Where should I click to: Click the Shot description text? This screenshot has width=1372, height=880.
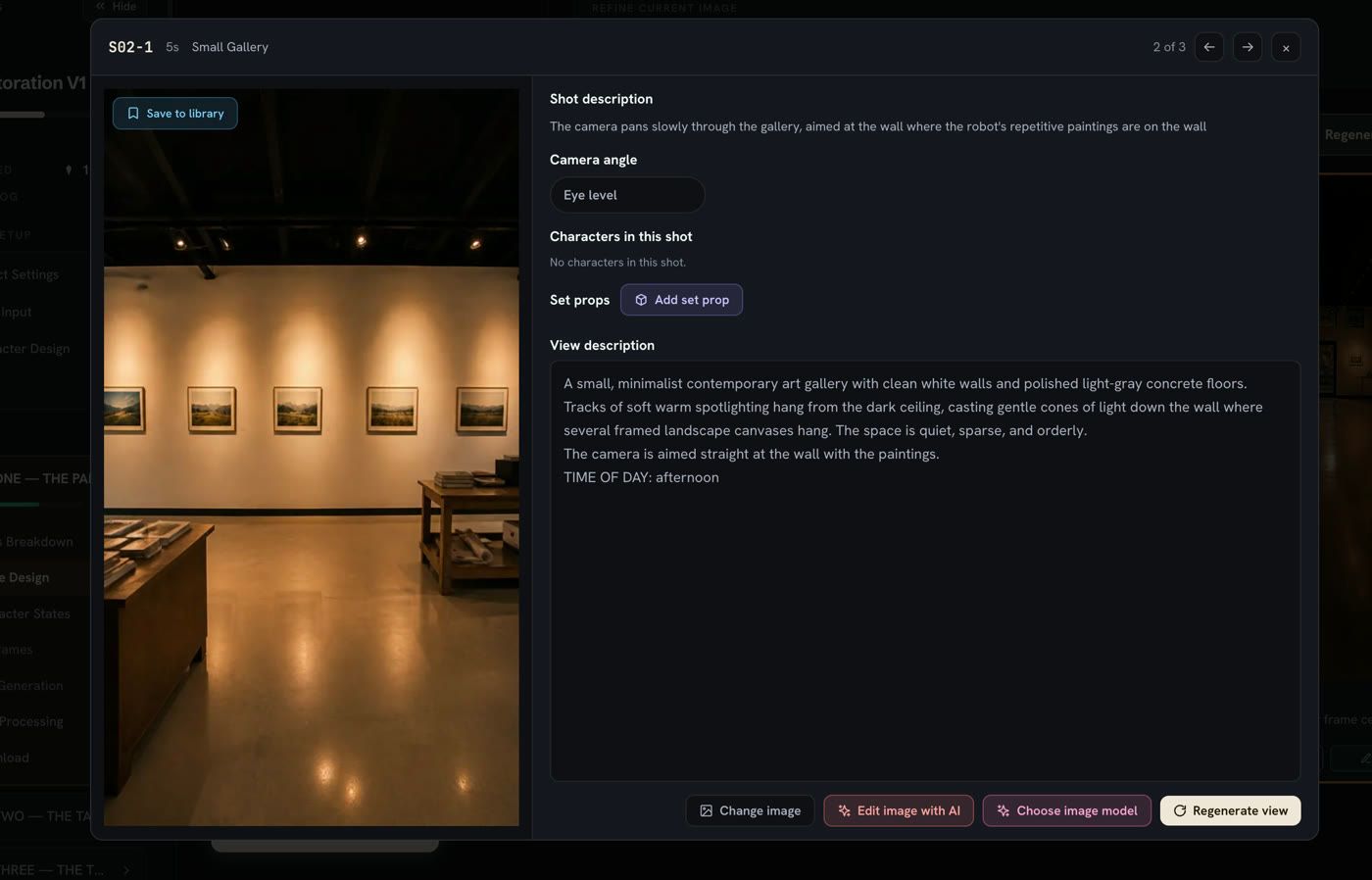tap(878, 126)
